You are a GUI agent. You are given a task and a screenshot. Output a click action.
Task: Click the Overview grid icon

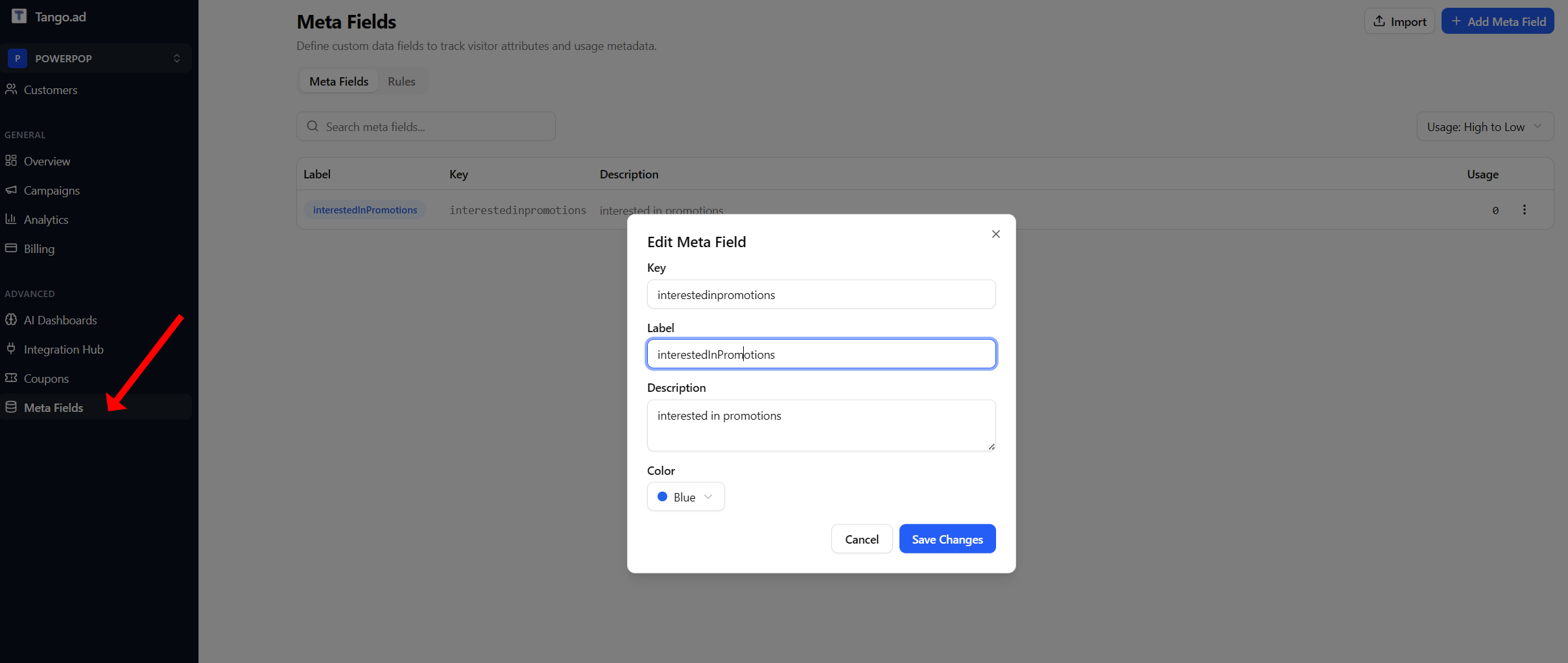point(11,160)
